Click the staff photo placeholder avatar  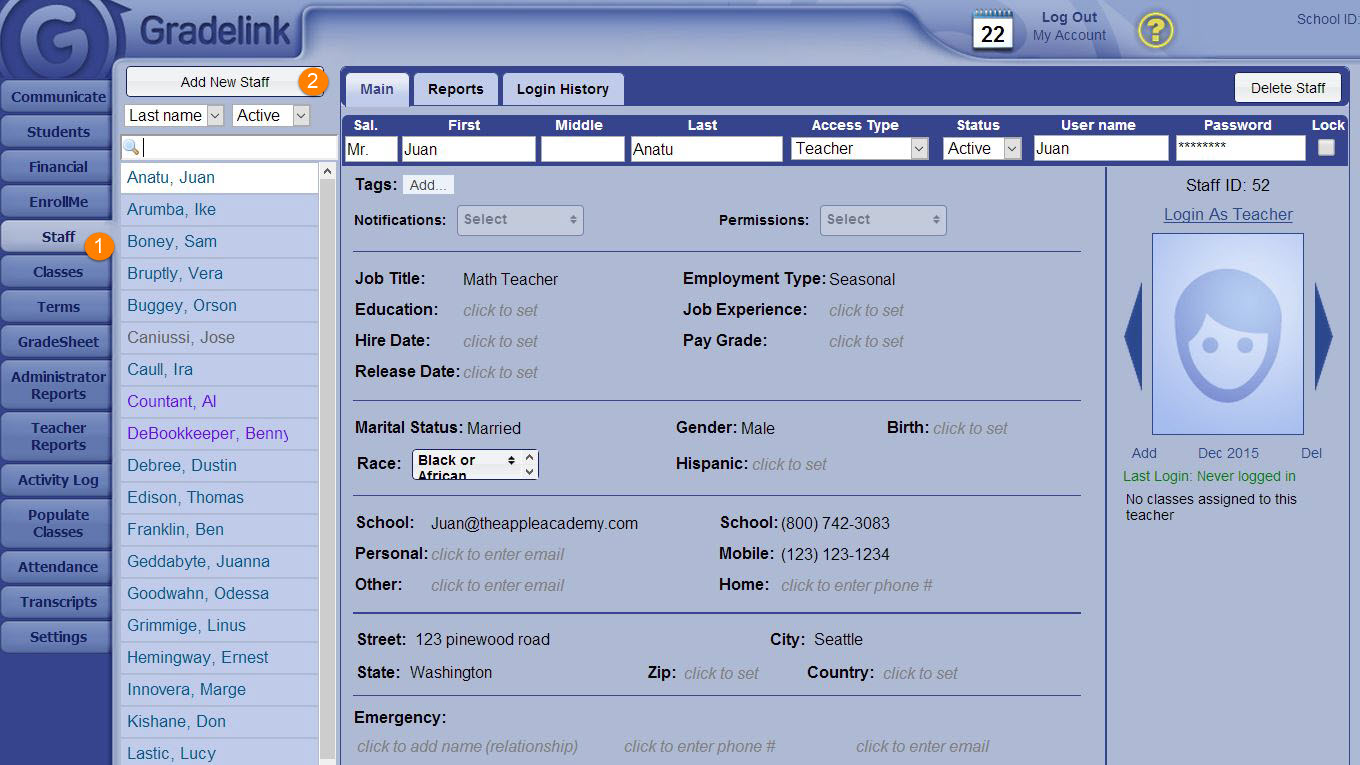1228,334
